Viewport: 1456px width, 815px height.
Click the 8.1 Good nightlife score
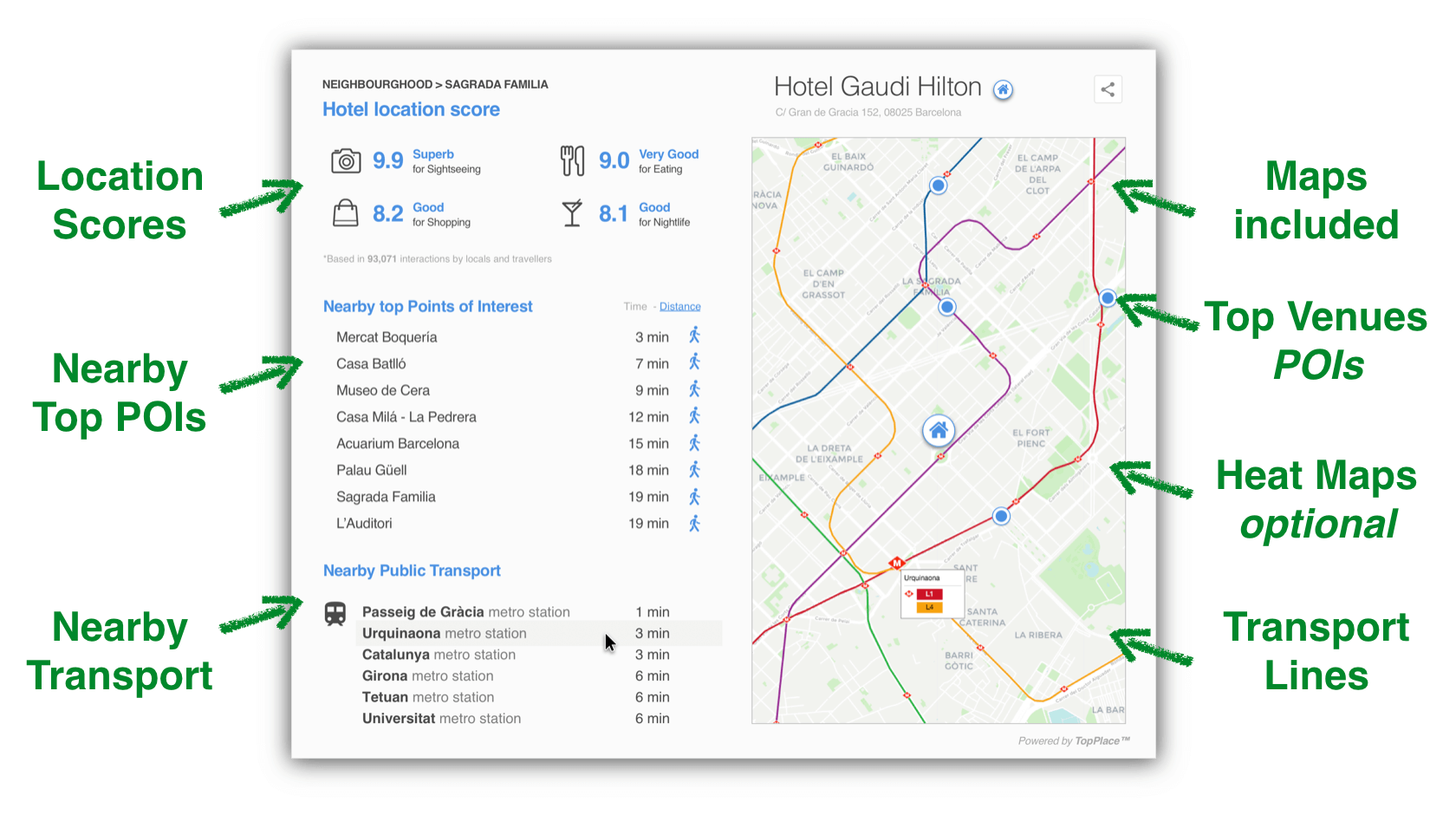coord(644,214)
